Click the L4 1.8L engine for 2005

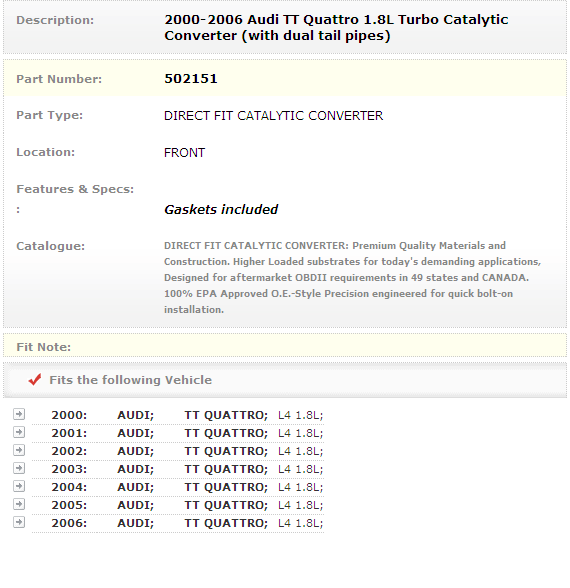[x=300, y=505]
